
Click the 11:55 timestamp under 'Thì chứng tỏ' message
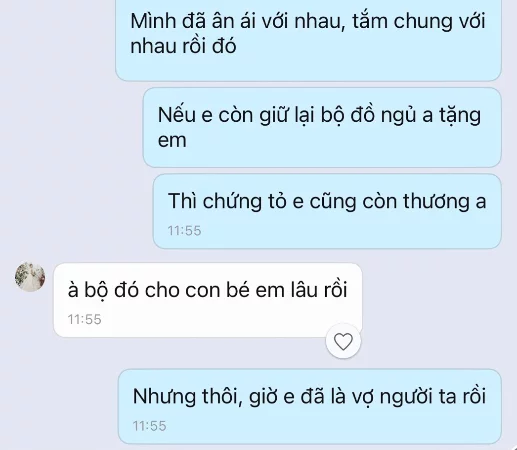pos(184,231)
